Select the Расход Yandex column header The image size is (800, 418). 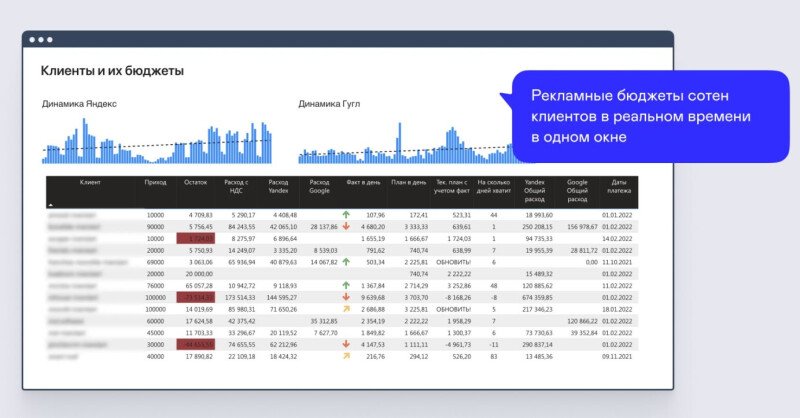(x=278, y=187)
